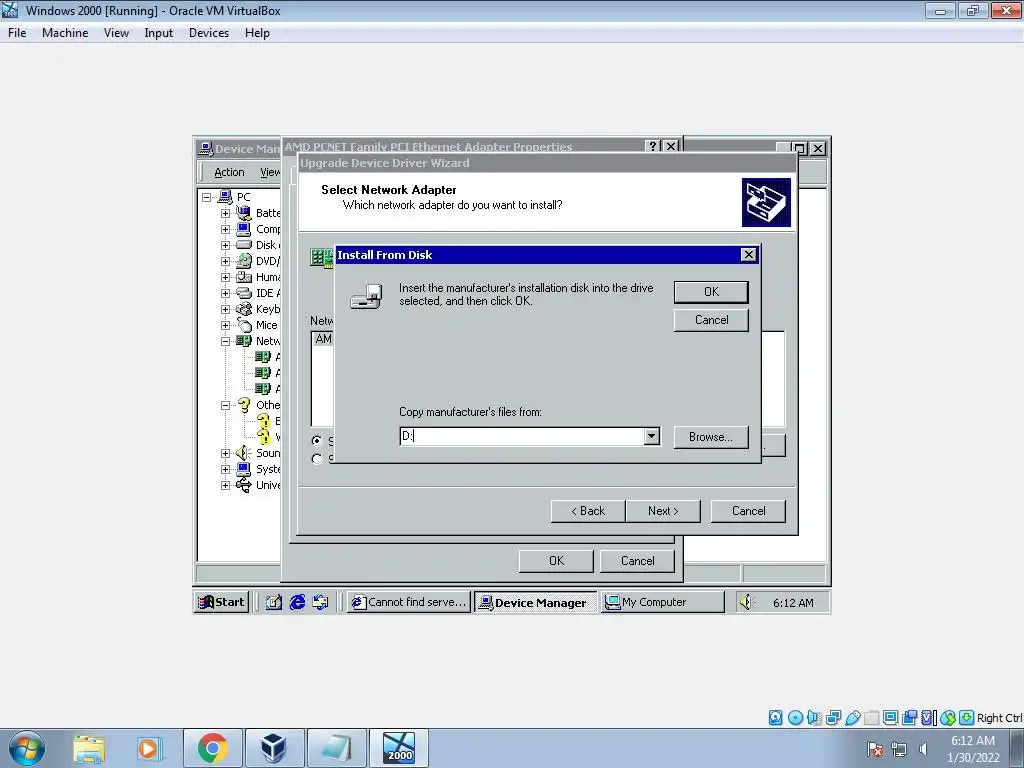This screenshot has width=1024, height=768.
Task: Click the Mice icon in device tree
Action: [x=244, y=325]
